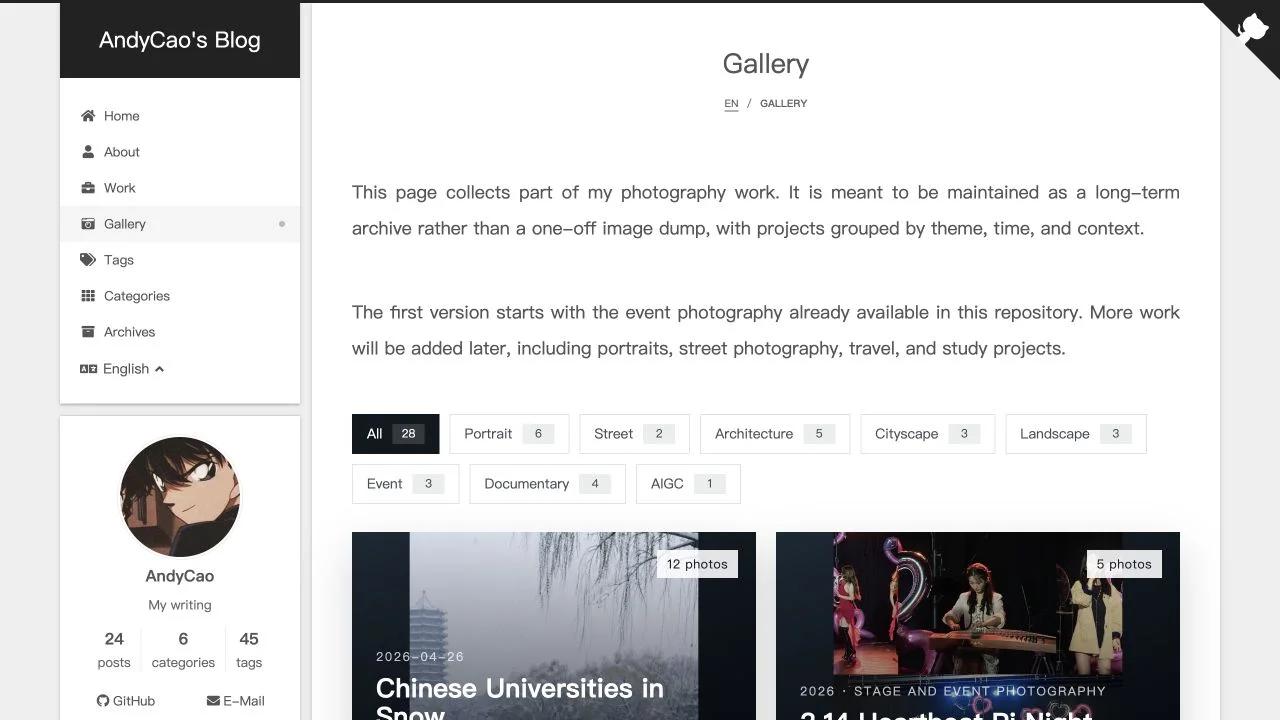Viewport: 1280px width, 720px height.
Task: Click the envelope icon beside E-Mail
Action: pos(213,701)
